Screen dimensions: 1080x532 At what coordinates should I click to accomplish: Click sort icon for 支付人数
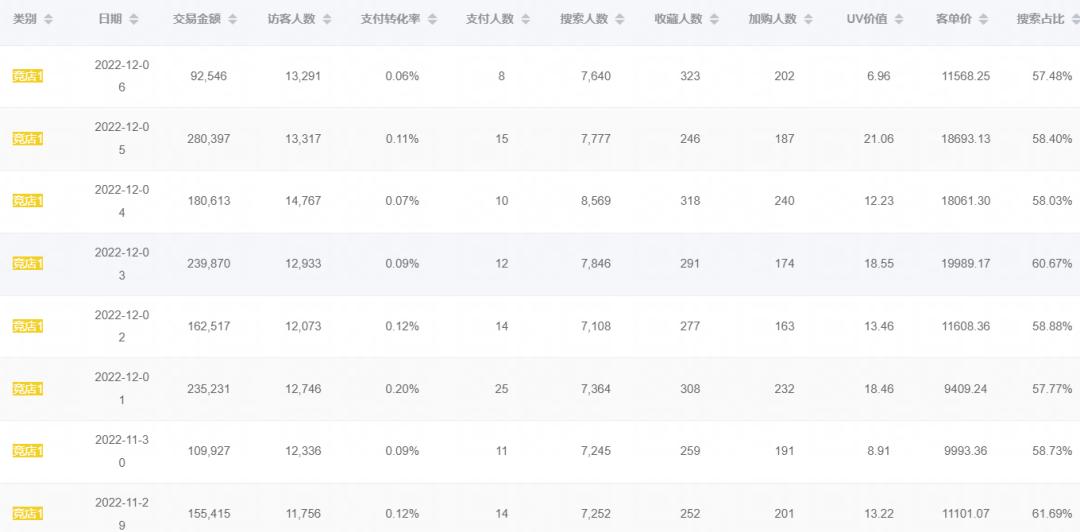point(526,20)
